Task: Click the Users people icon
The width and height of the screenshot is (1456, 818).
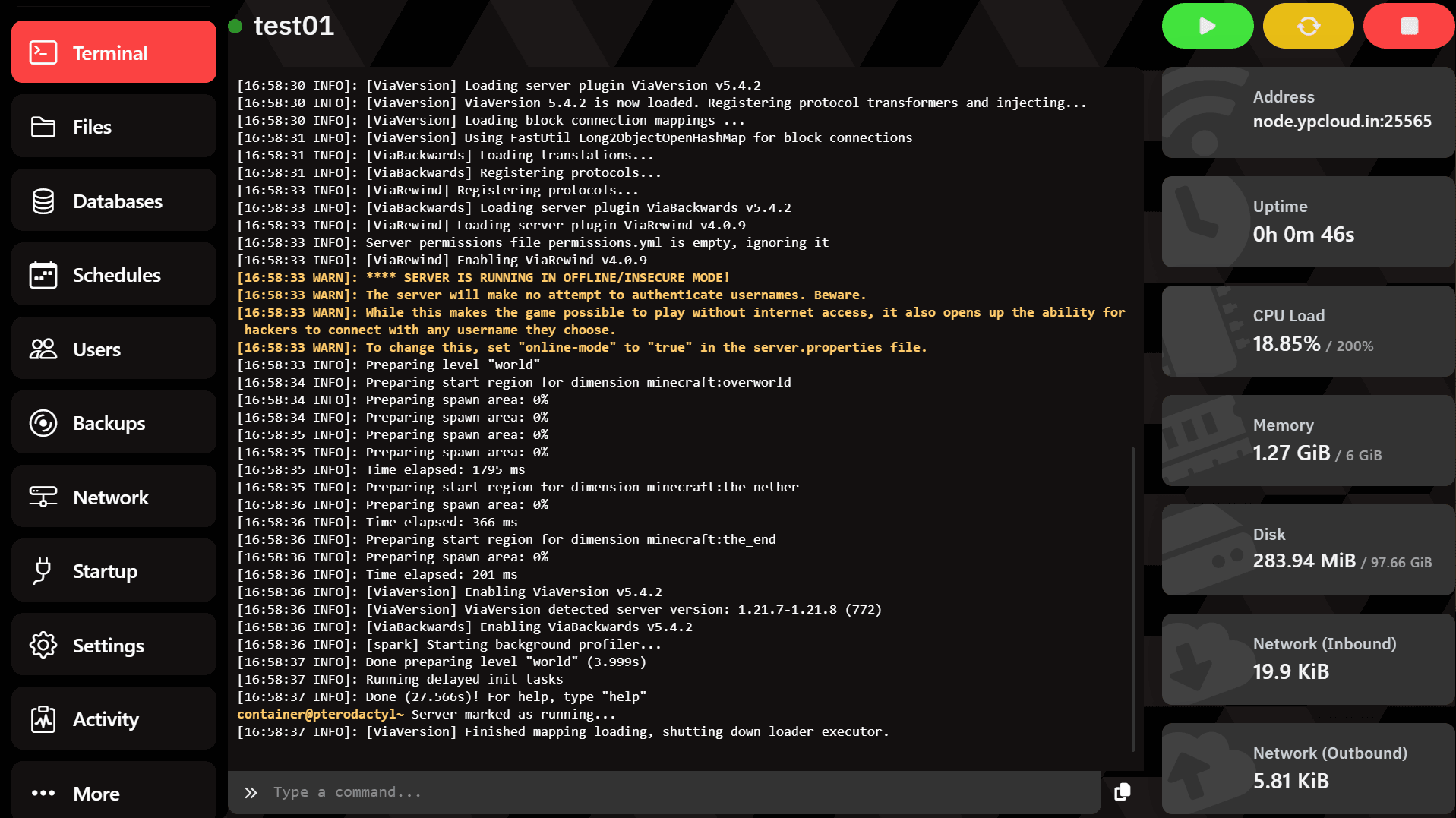Action: click(x=43, y=349)
